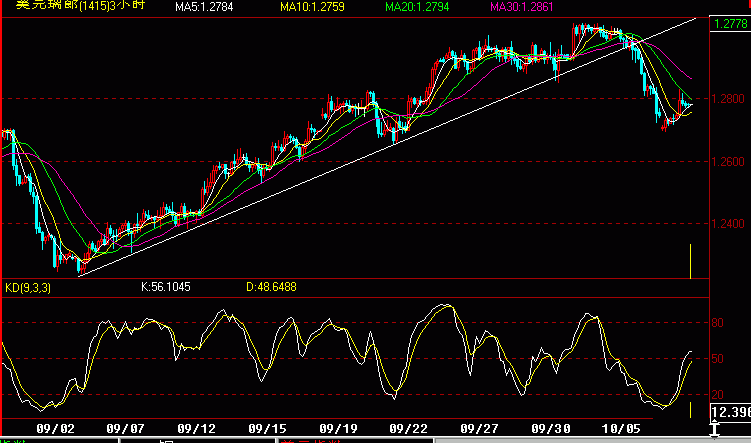Click the KD scale label 80

717,323
